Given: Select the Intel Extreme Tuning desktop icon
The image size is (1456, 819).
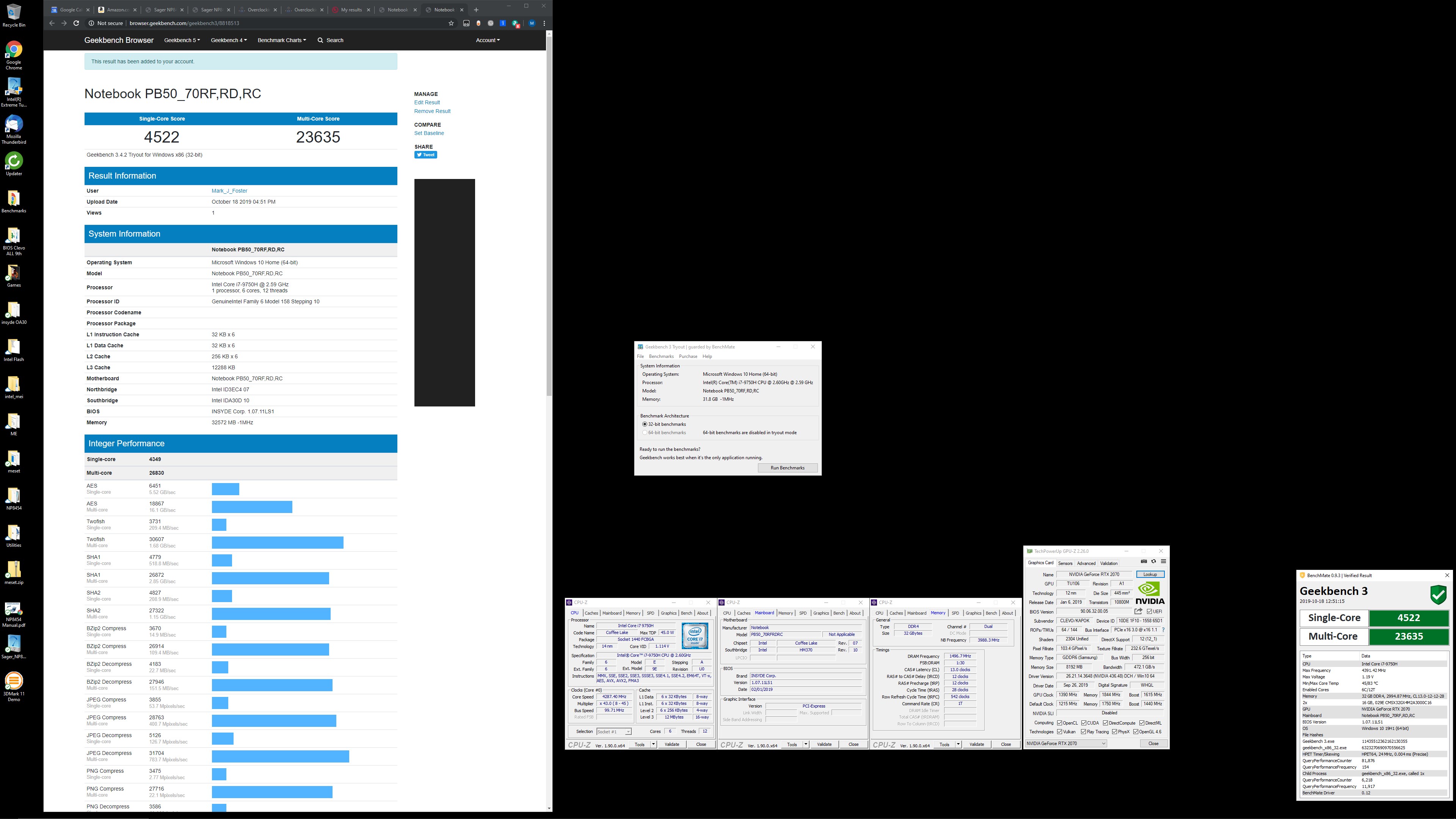Looking at the screenshot, I should 14,92.
